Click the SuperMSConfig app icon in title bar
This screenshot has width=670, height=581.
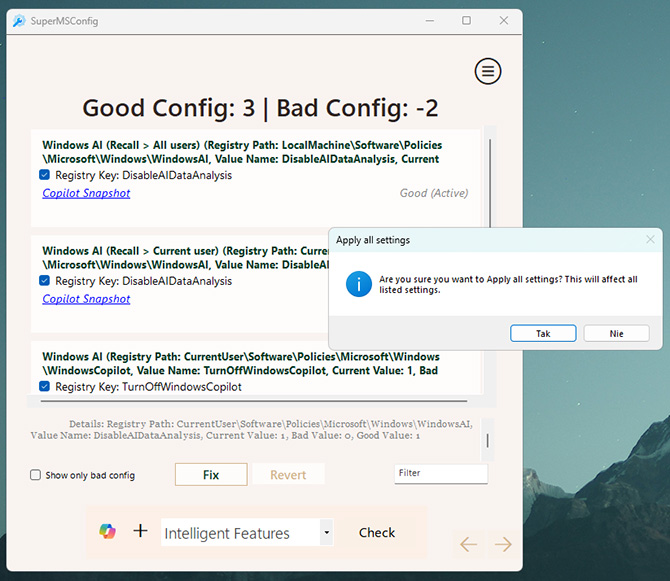19,21
